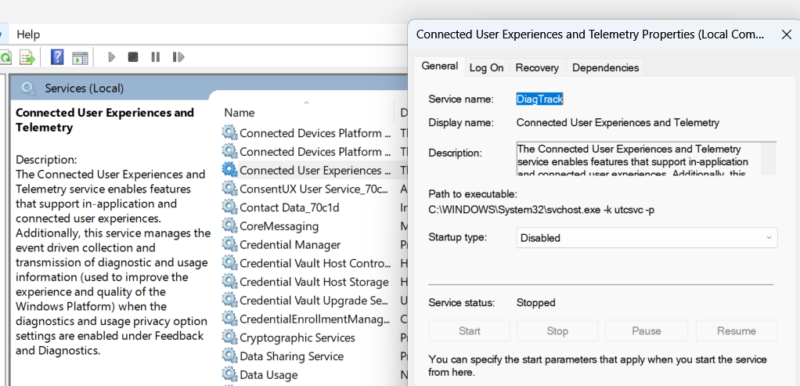Click the Start button in Properties dialog
Screen dimensions: 800x386
469,331
